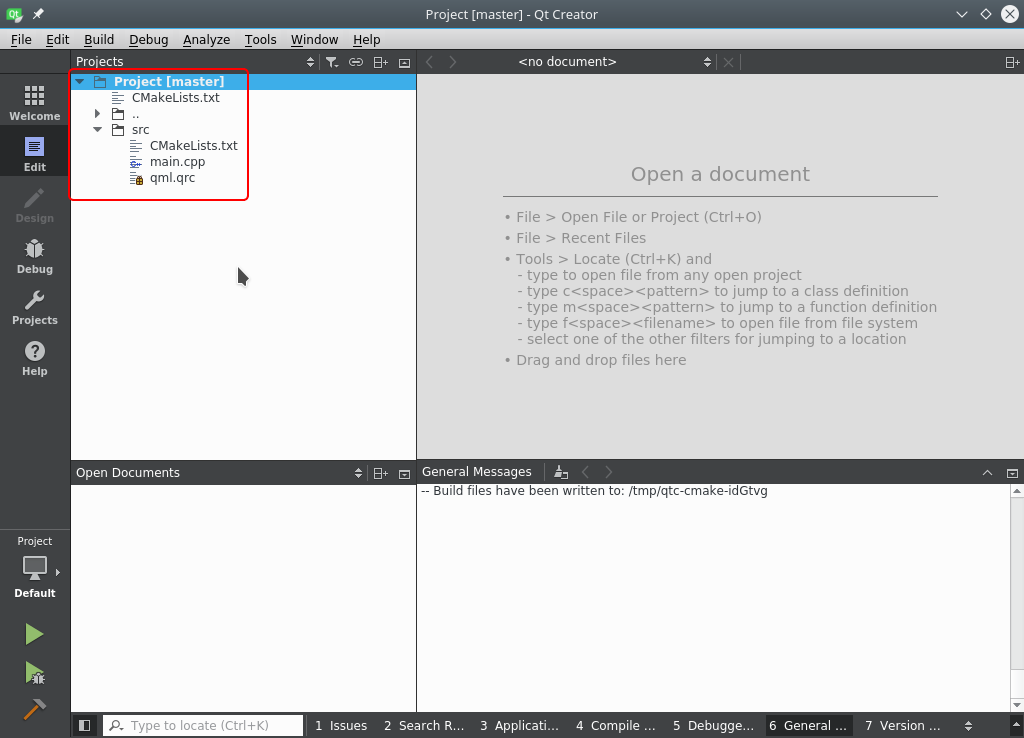
Task: Close the Projects side panel
Action: (405, 63)
